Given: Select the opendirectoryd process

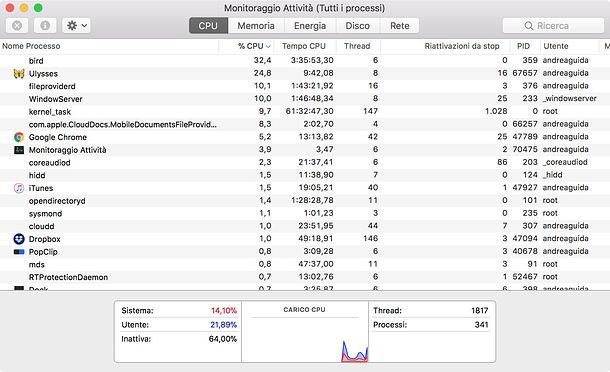Looking at the screenshot, I should pyautogui.click(x=57, y=201).
